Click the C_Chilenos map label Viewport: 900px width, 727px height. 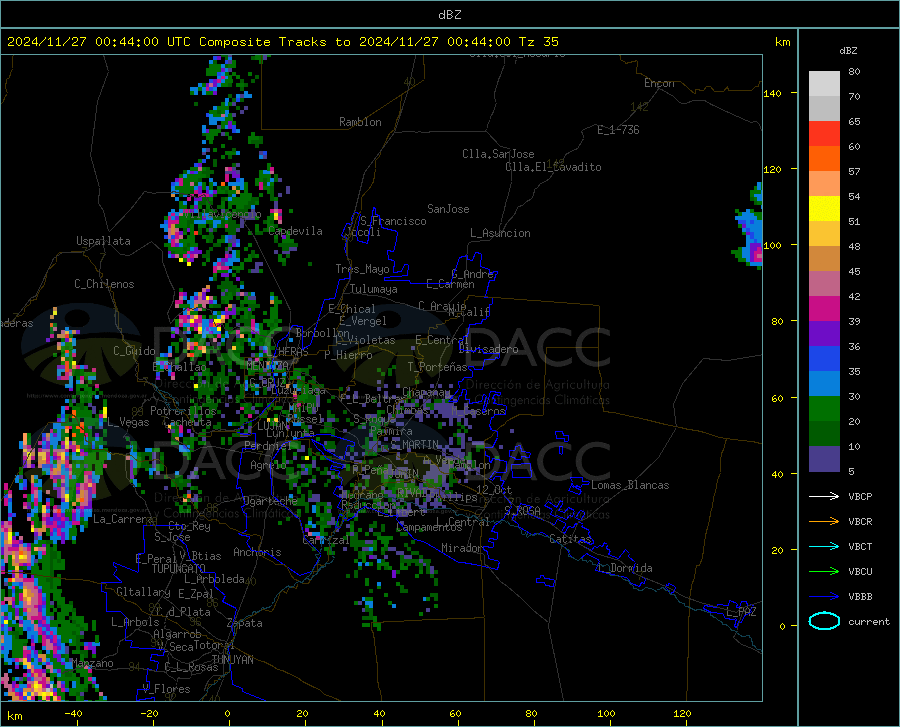[104, 284]
